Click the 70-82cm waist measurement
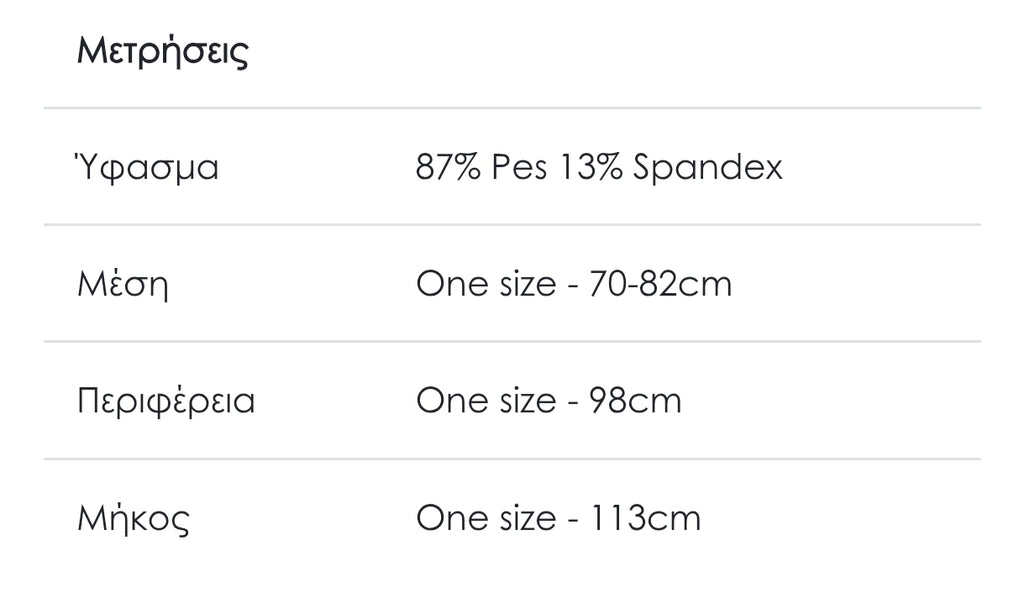The width and height of the screenshot is (1024, 603). pyautogui.click(x=661, y=285)
